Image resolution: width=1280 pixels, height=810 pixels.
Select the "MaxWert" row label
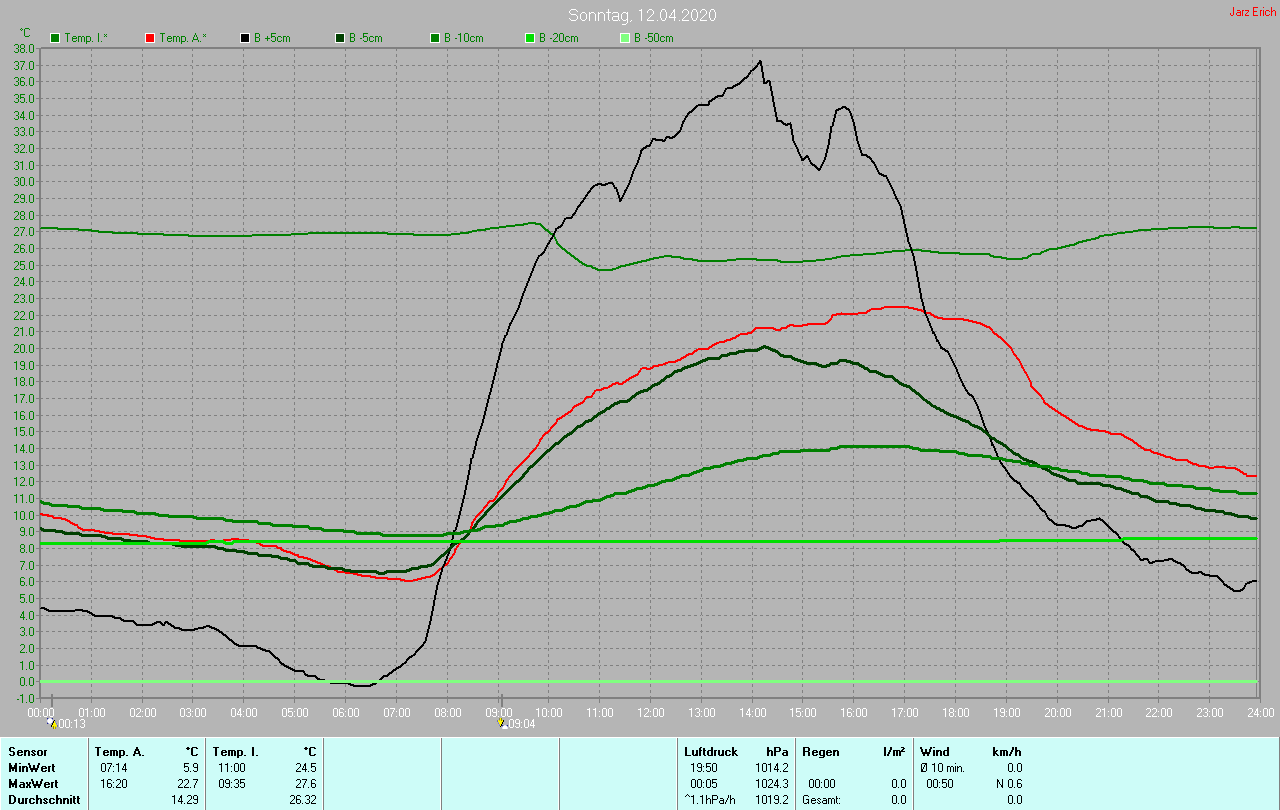[x=31, y=783]
